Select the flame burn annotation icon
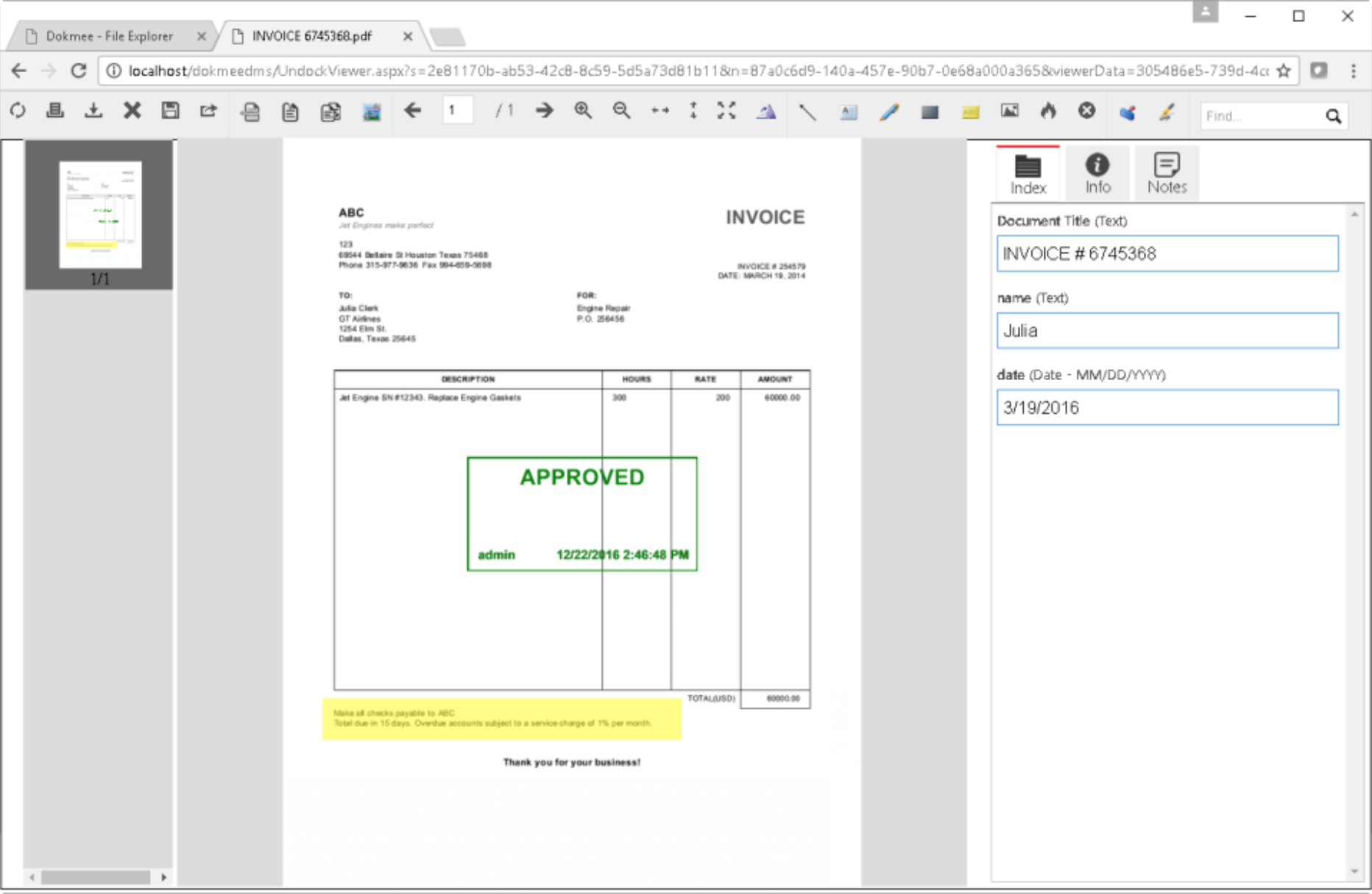The width and height of the screenshot is (1372, 894). tap(1047, 111)
